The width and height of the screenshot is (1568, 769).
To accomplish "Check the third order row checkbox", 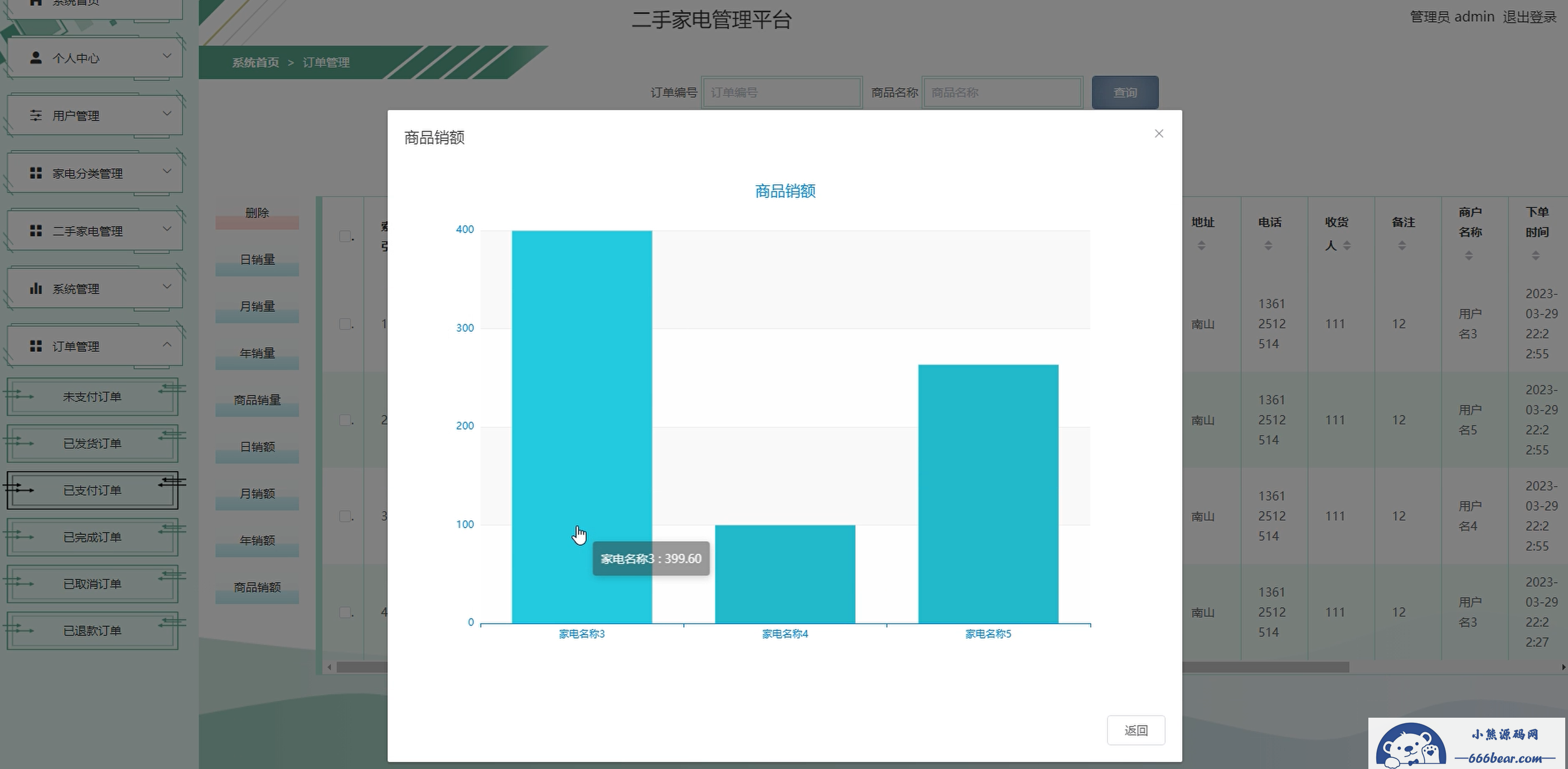I will click(x=345, y=516).
